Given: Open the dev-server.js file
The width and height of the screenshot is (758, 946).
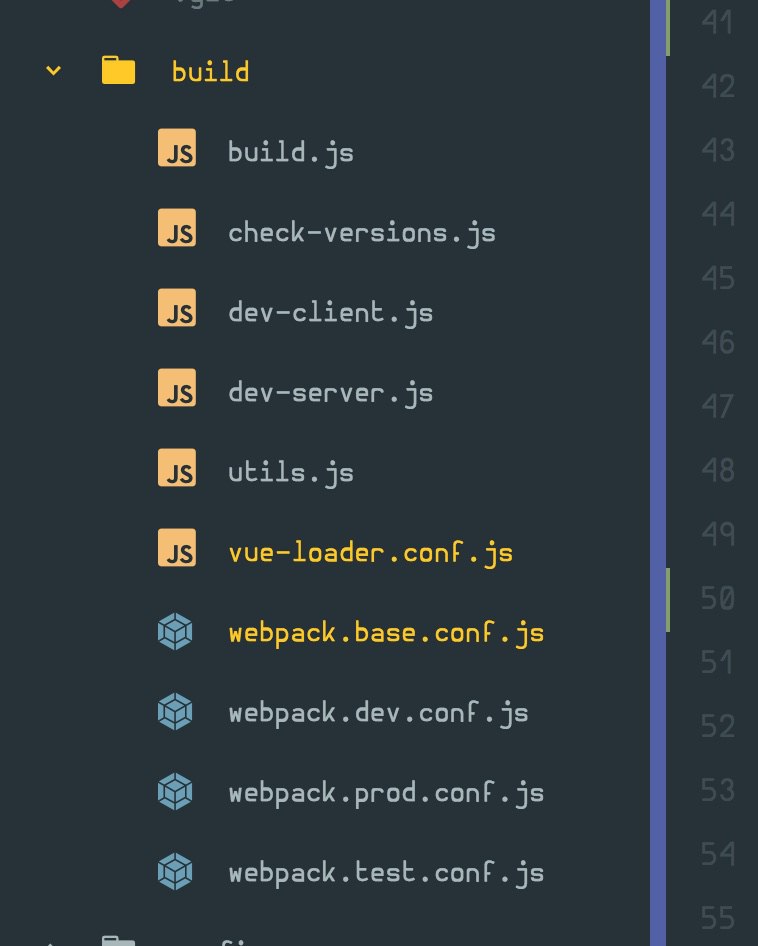Looking at the screenshot, I should [330, 392].
